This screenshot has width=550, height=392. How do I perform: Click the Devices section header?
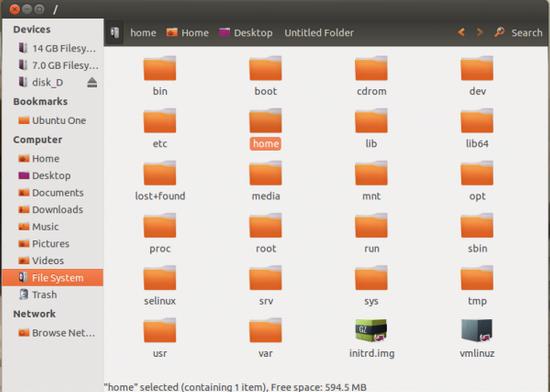click(32, 29)
